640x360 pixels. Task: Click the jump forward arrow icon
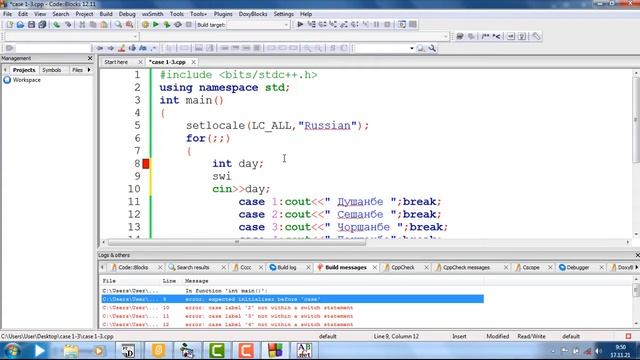pos(110,48)
